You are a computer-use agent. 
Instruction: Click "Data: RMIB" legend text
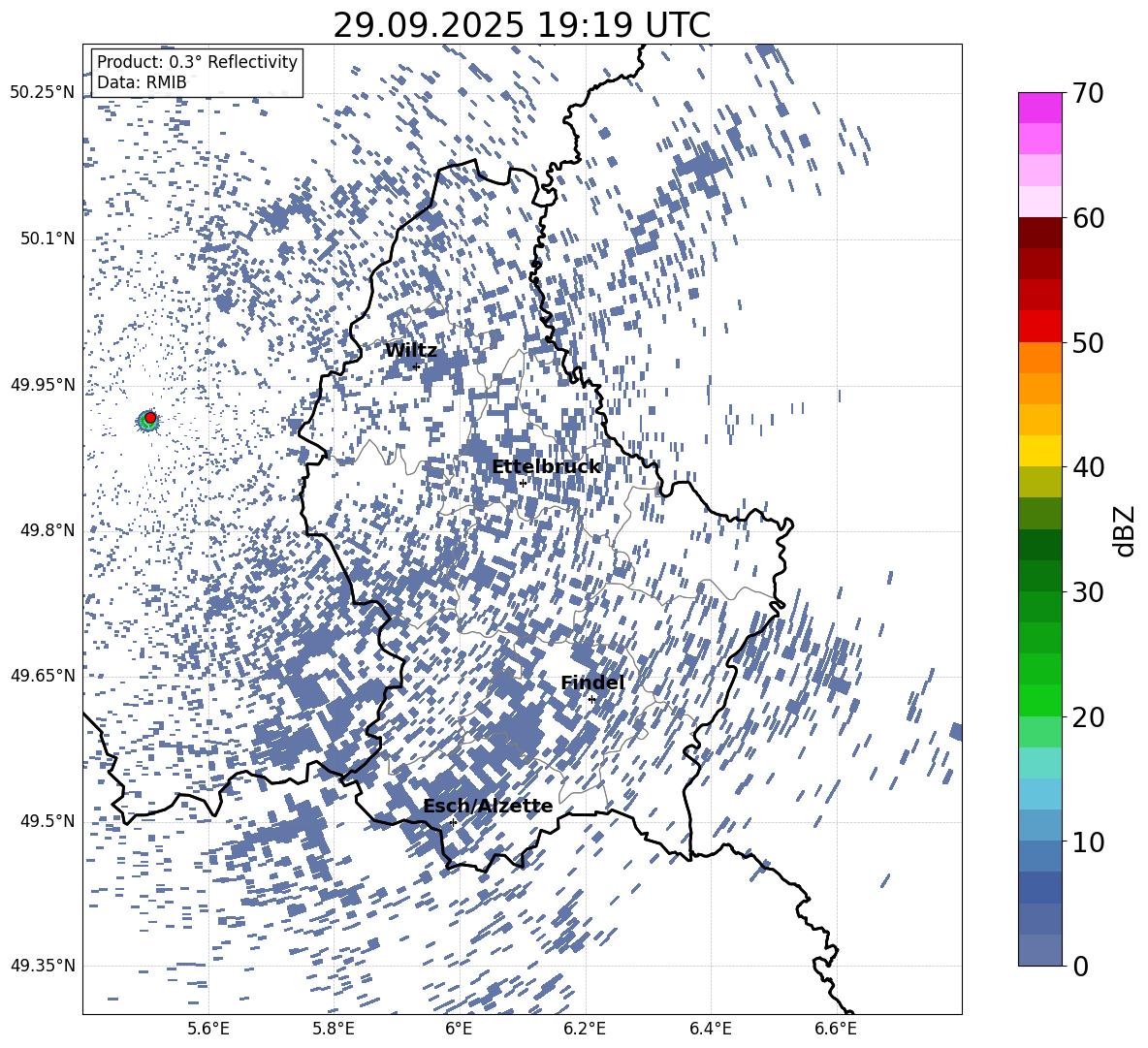point(142,82)
